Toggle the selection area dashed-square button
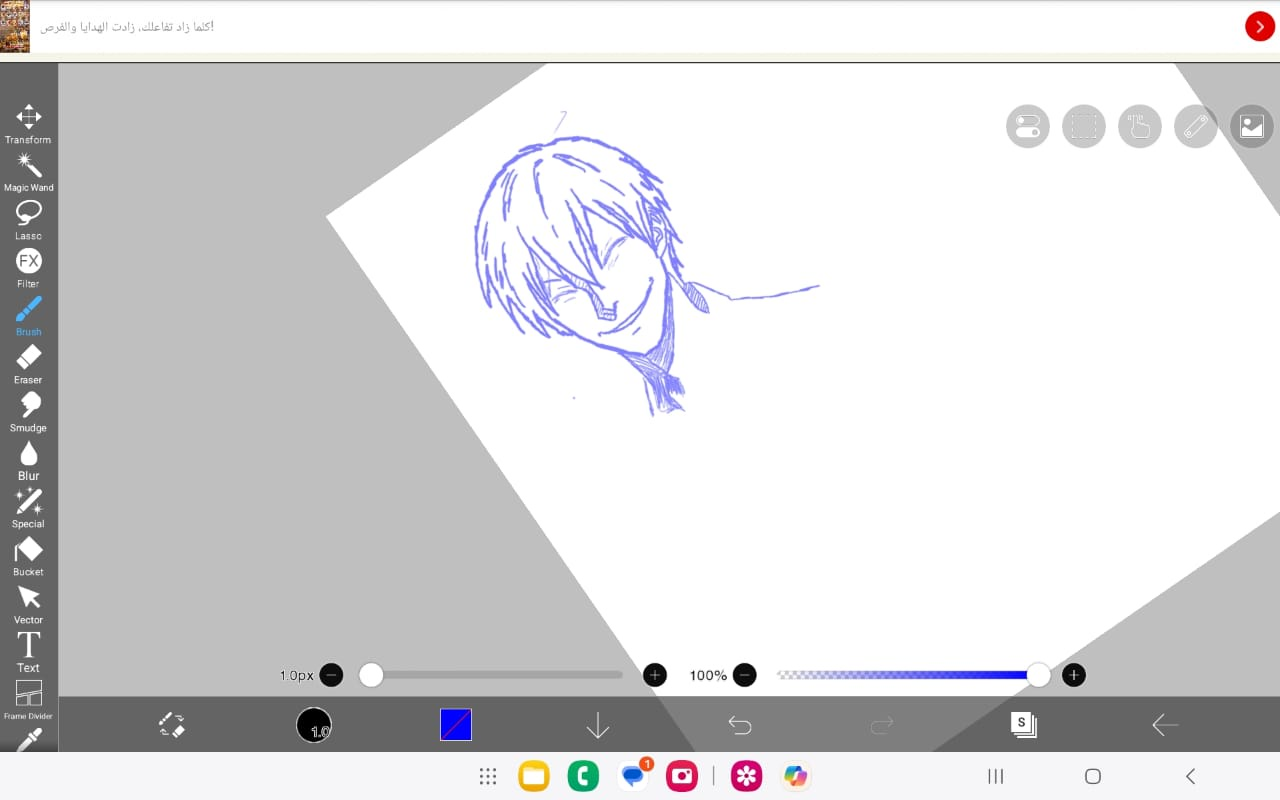Image resolution: width=1280 pixels, height=800 pixels. click(1084, 127)
